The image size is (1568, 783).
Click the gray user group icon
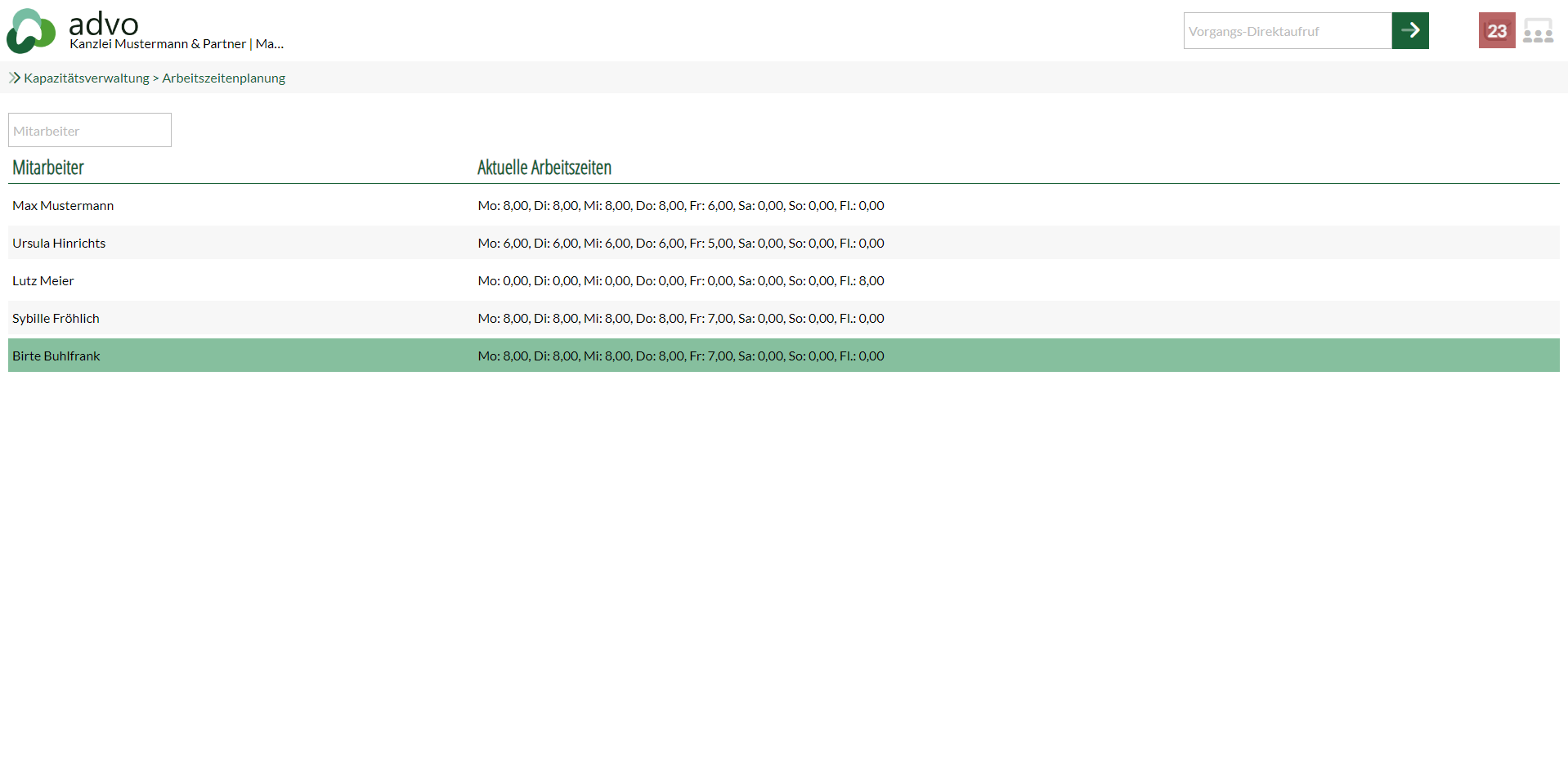1538,31
